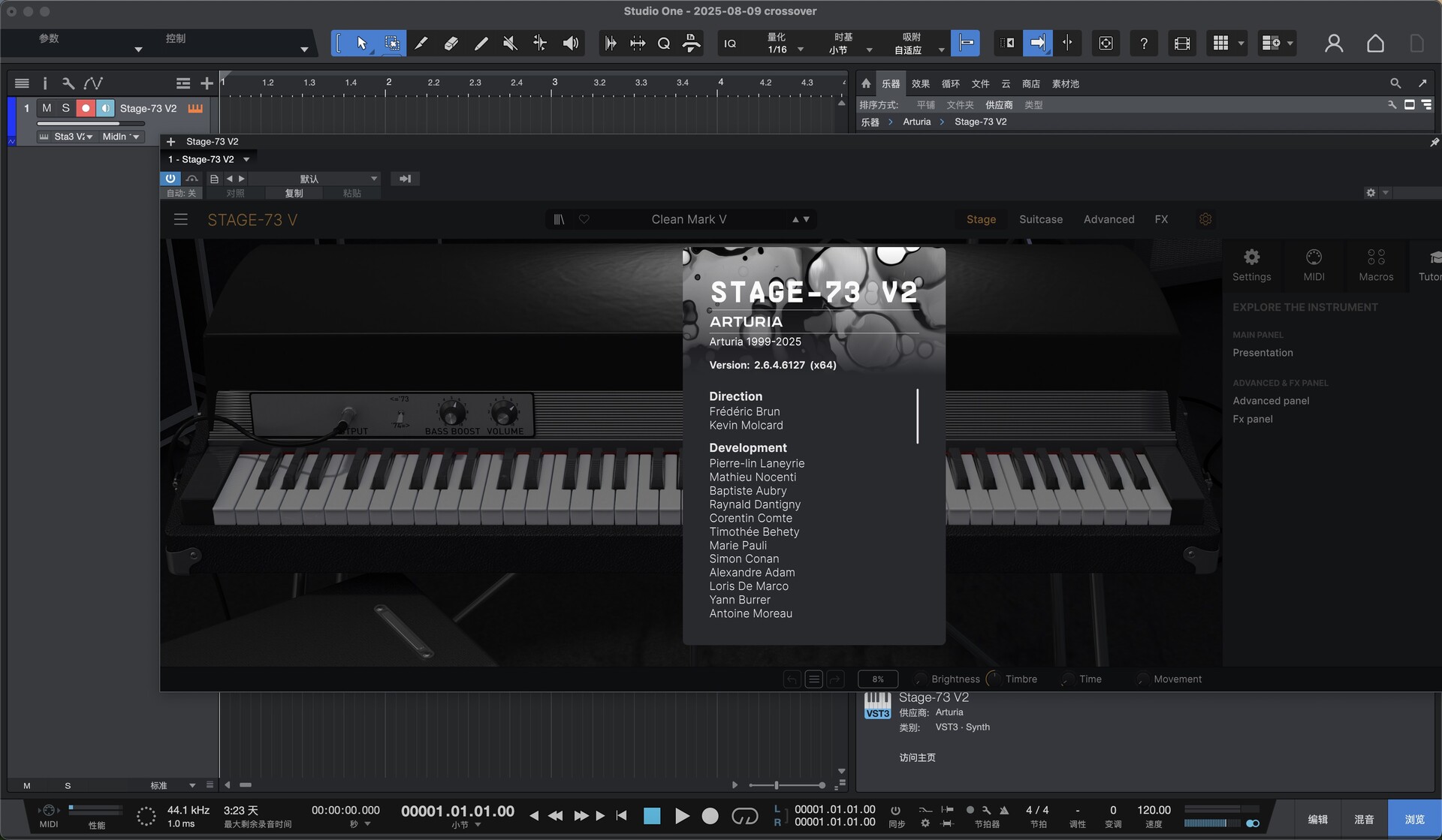
Task: Open the 吸附 自适应 snap dropdown
Action: [x=918, y=44]
